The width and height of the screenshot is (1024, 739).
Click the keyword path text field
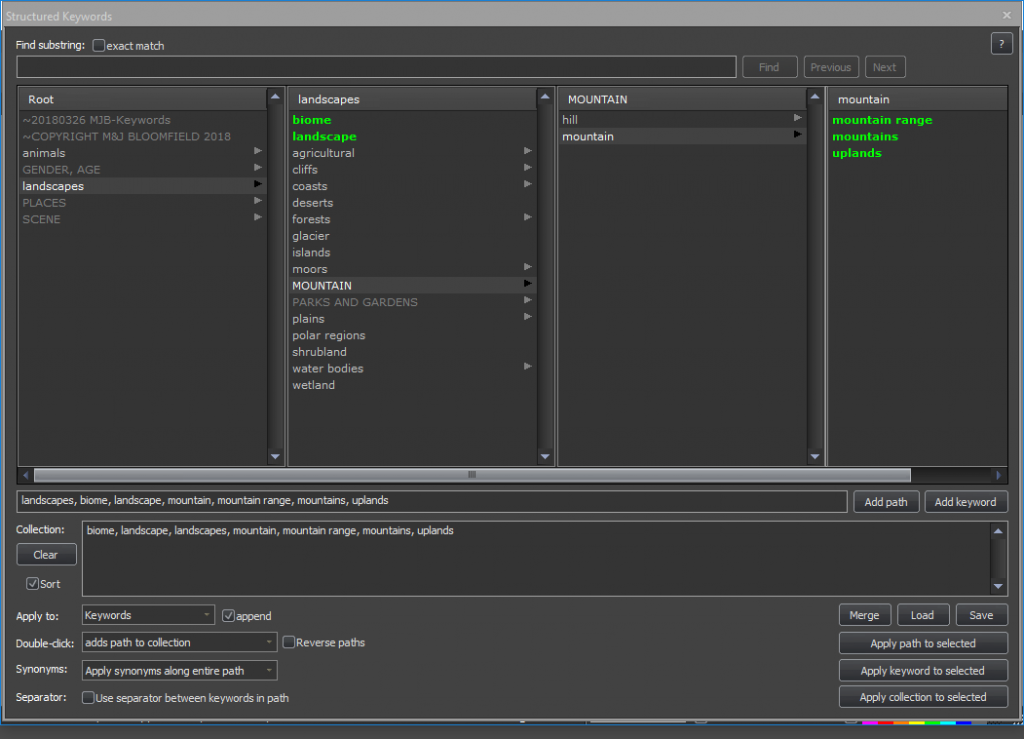point(432,501)
